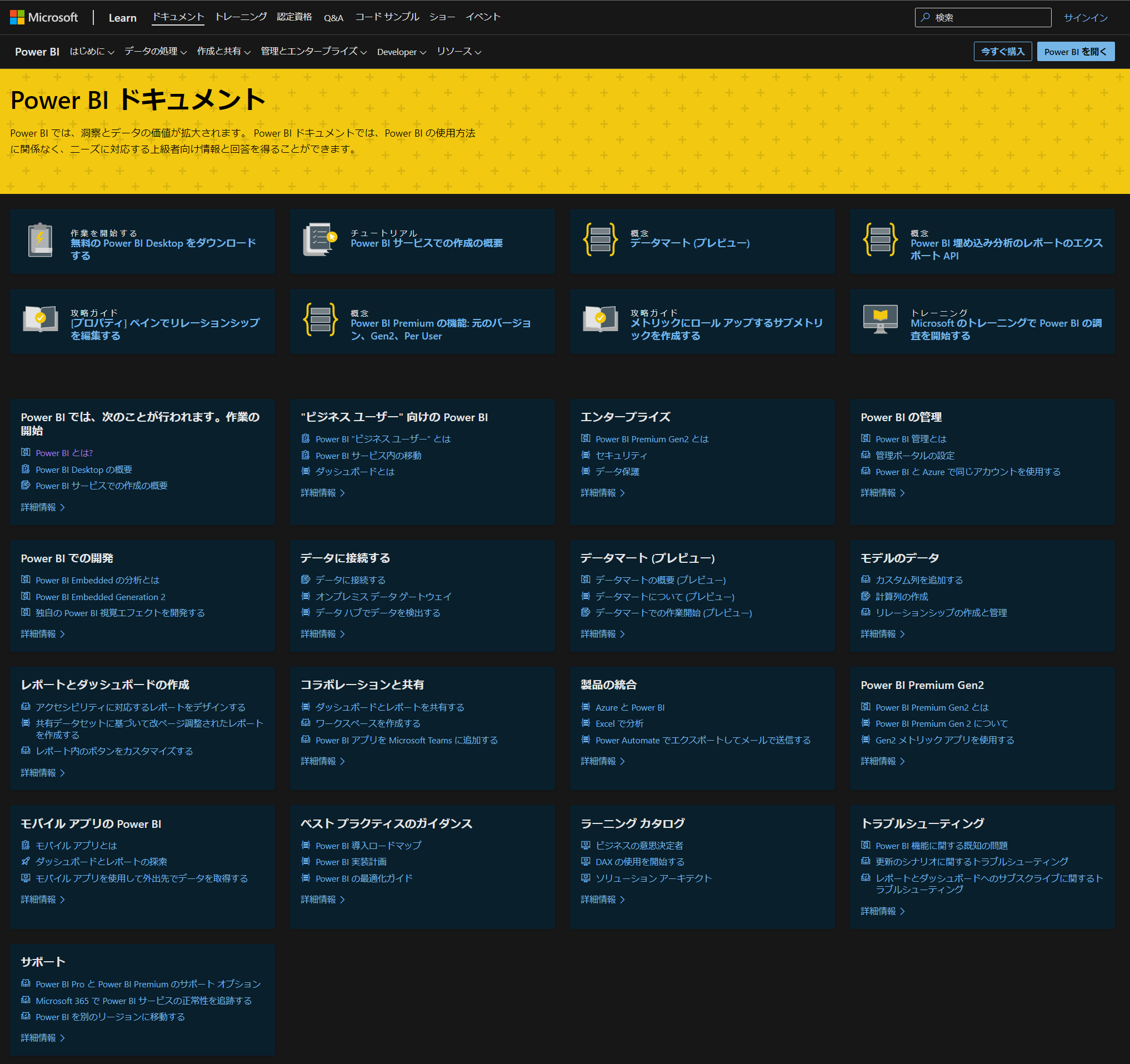
Task: Open the Developer dropdown menu
Action: (x=401, y=52)
